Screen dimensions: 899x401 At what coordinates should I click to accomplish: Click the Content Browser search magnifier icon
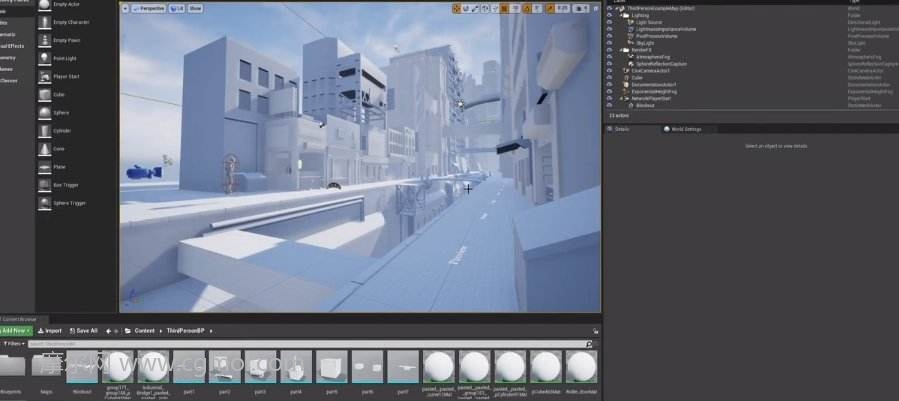(589, 344)
